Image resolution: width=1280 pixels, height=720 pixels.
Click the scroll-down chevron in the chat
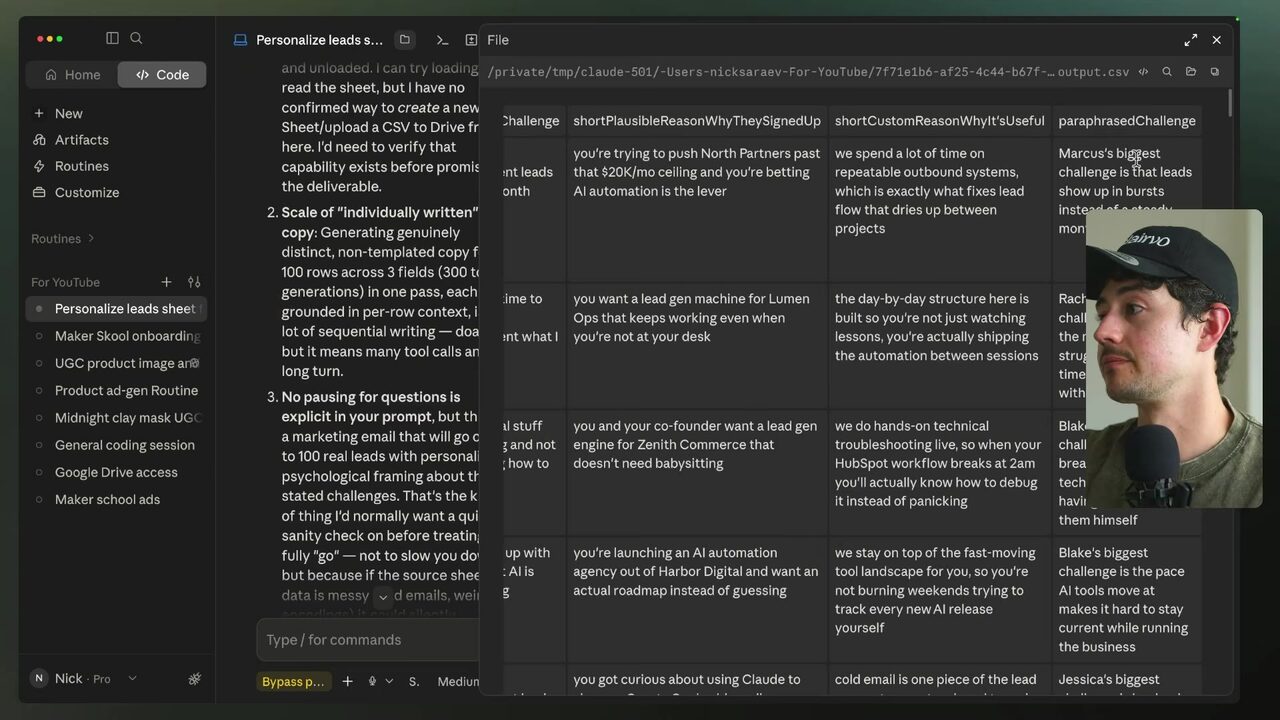coord(382,597)
